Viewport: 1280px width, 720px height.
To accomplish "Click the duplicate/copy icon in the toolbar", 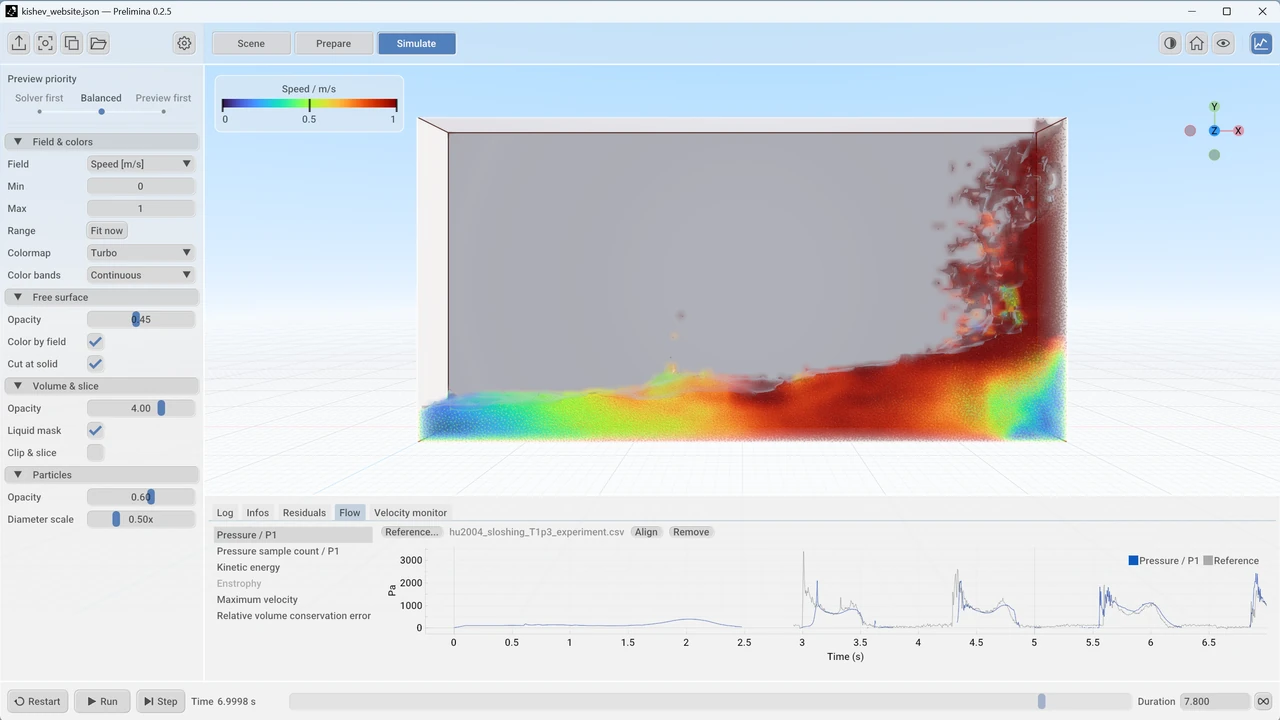I will 72,43.
